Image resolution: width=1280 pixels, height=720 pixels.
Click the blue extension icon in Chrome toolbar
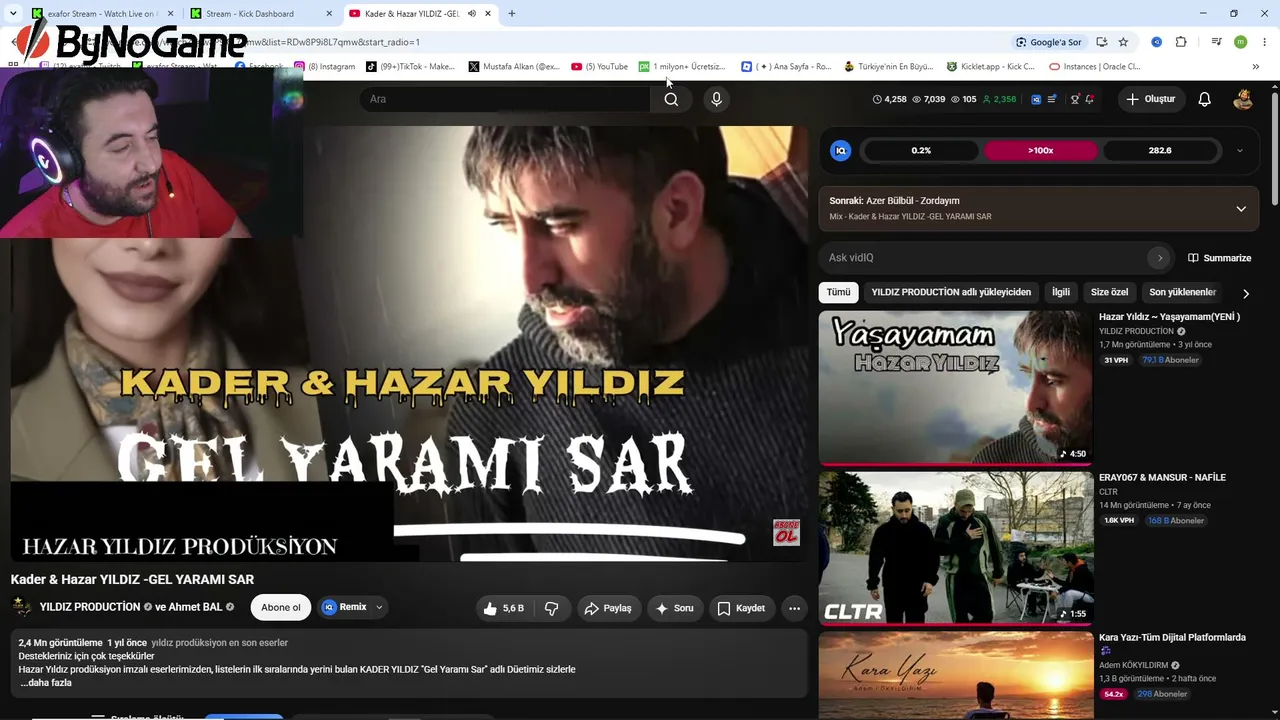click(1156, 42)
